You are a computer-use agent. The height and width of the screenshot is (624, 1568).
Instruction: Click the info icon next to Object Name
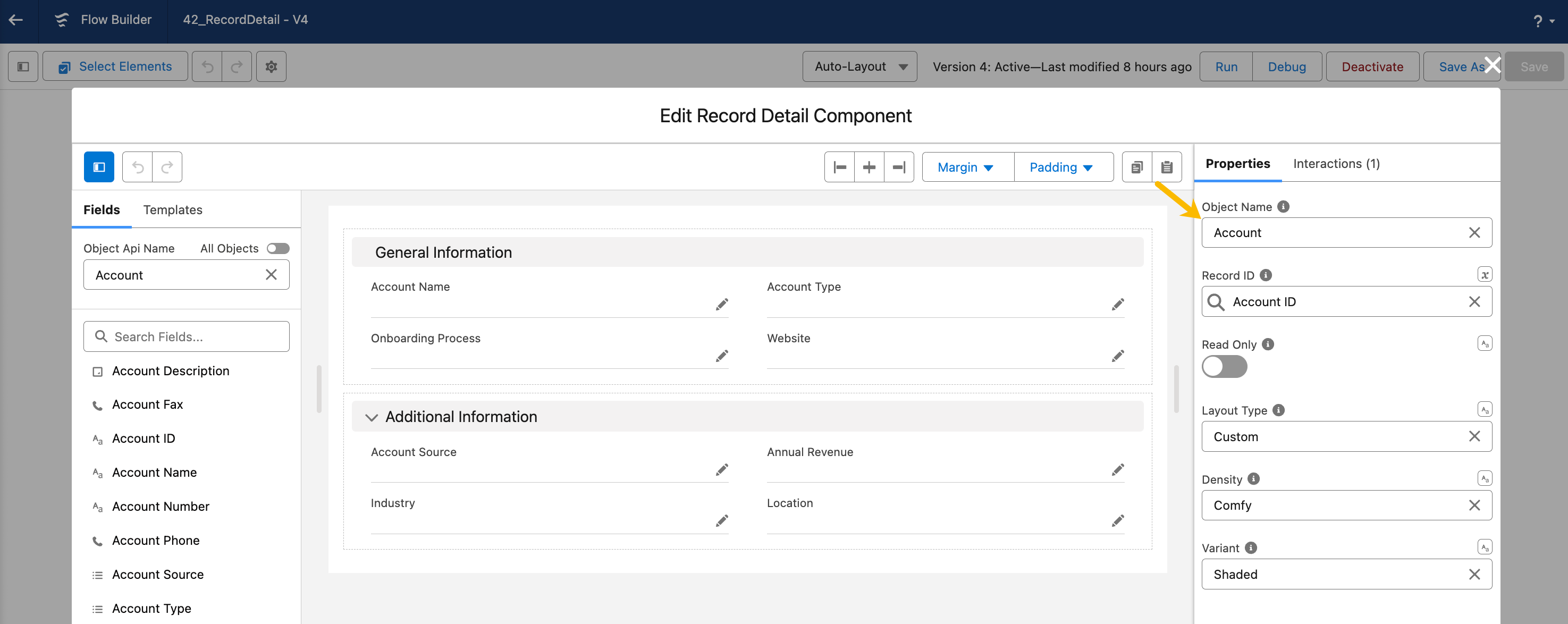(1283, 207)
